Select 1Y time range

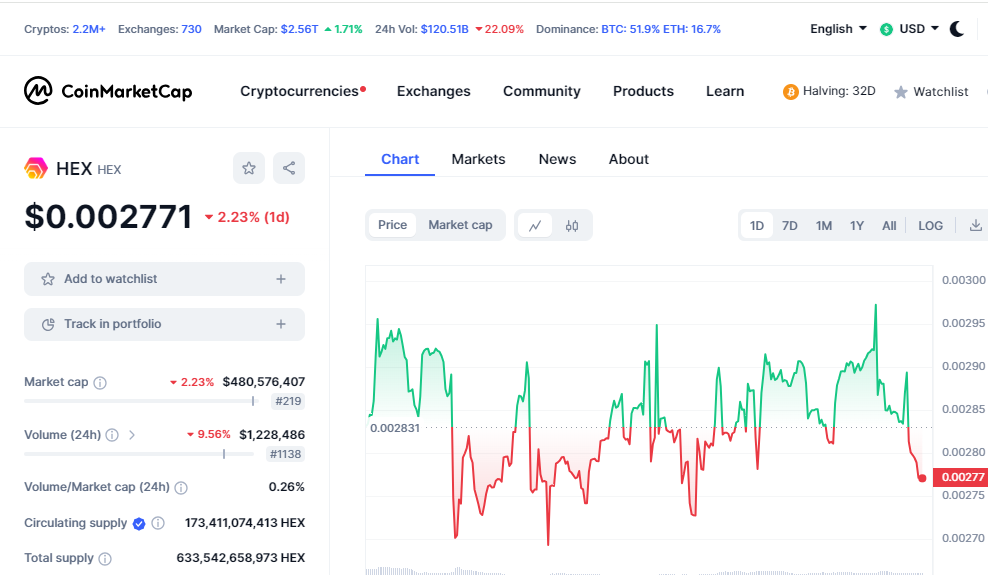(857, 225)
